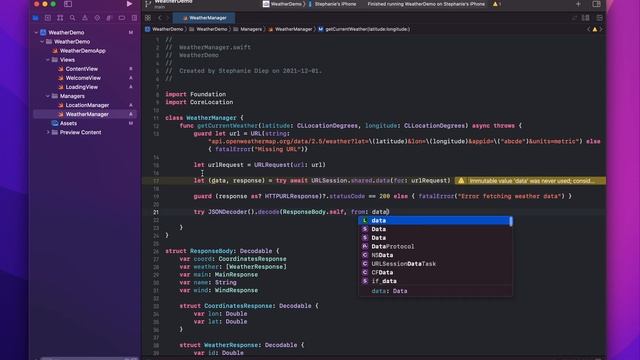This screenshot has height=360, width=640.
Task: Jump to previous issue arrow
Action: pos(588,29)
